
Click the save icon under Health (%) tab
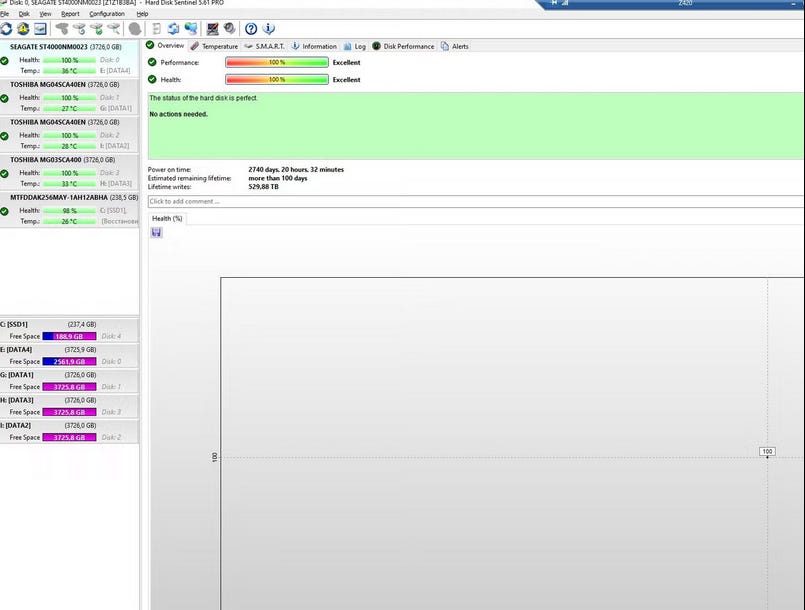click(157, 233)
